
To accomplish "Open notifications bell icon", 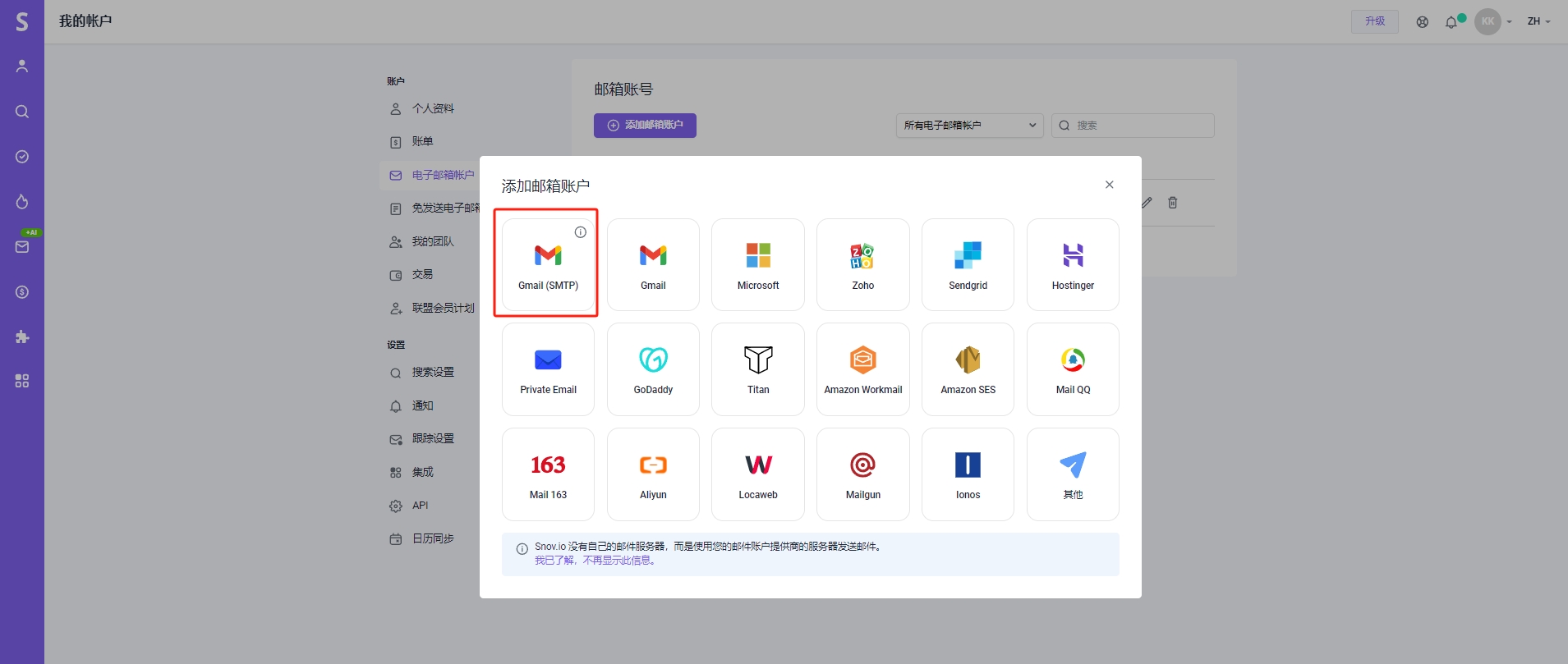I will [1451, 22].
